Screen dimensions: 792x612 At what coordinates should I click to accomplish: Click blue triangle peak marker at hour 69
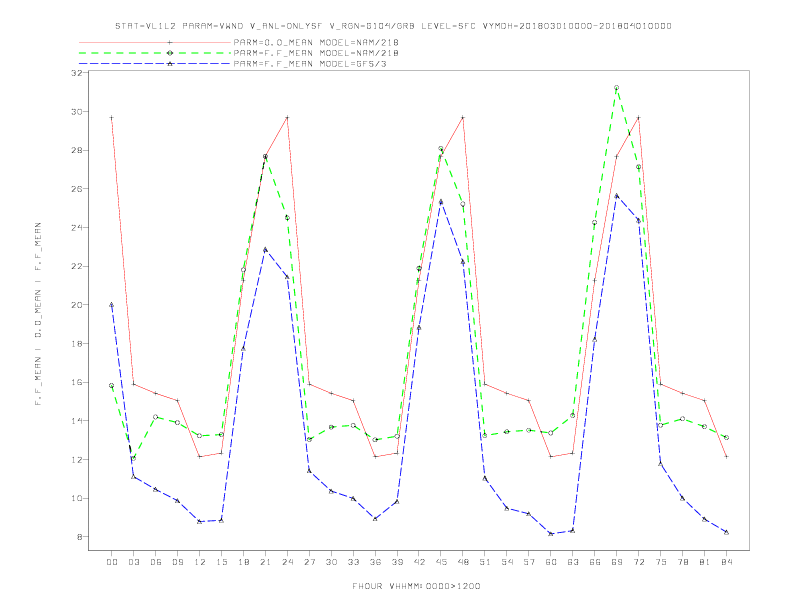[x=617, y=195]
